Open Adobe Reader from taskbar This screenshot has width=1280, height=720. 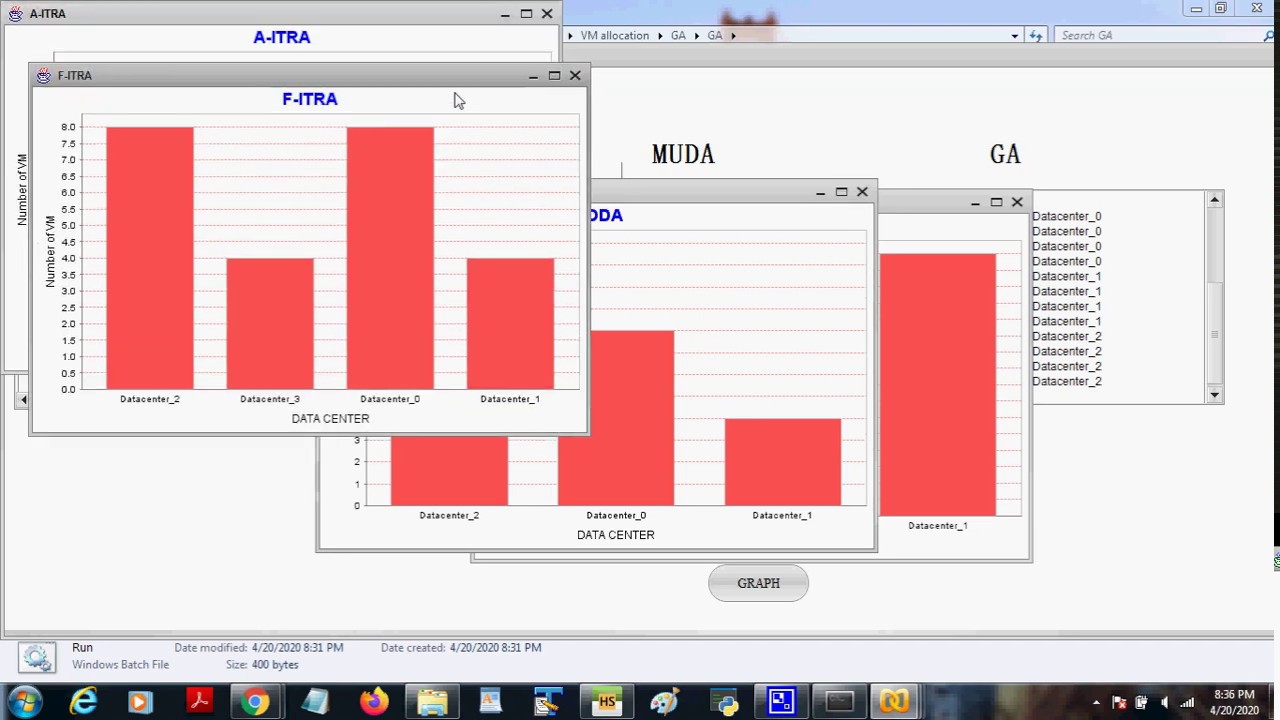tap(199, 702)
